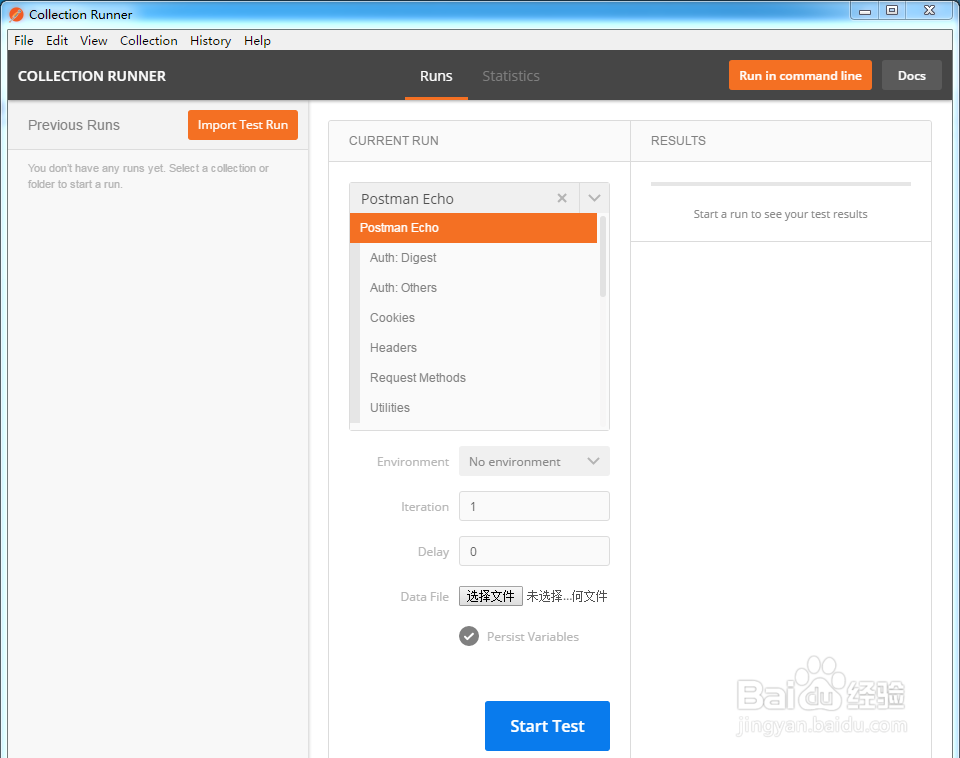Switch to the Statistics tab
Screen dimensions: 960x758
[511, 76]
